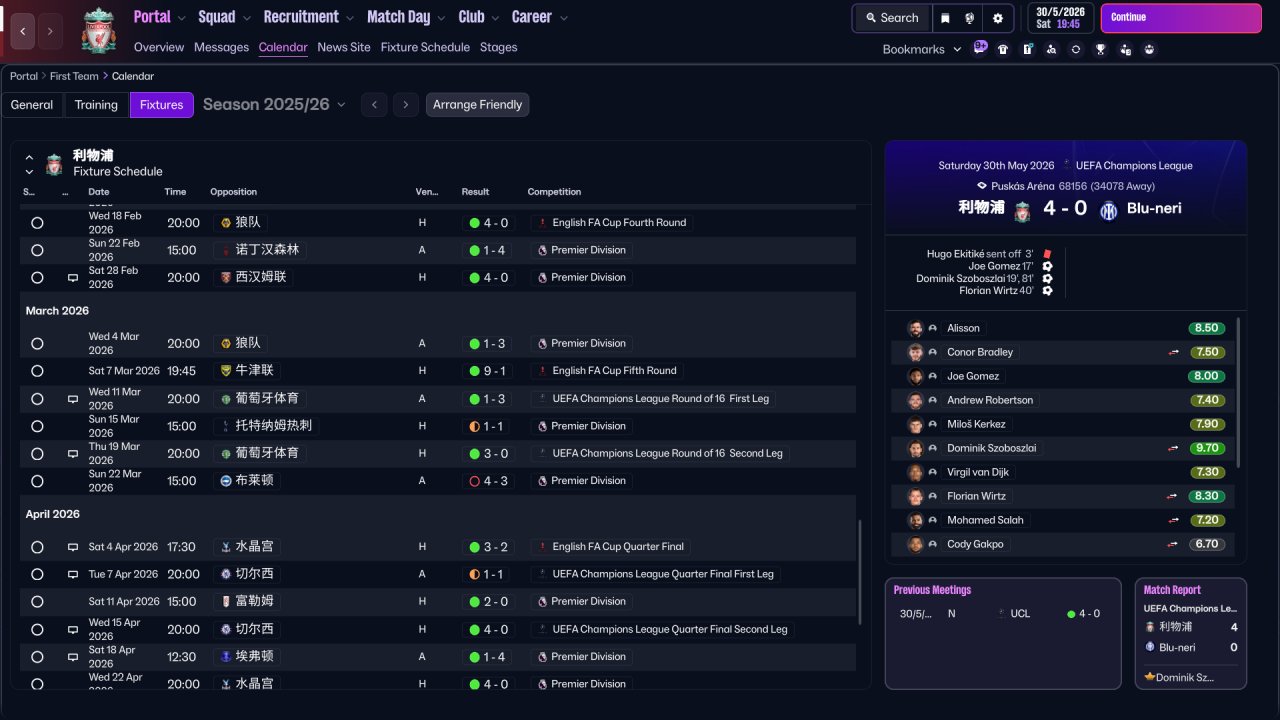Image resolution: width=1280 pixels, height=720 pixels.
Task: Click the Arrange Friendly button
Action: point(477,105)
